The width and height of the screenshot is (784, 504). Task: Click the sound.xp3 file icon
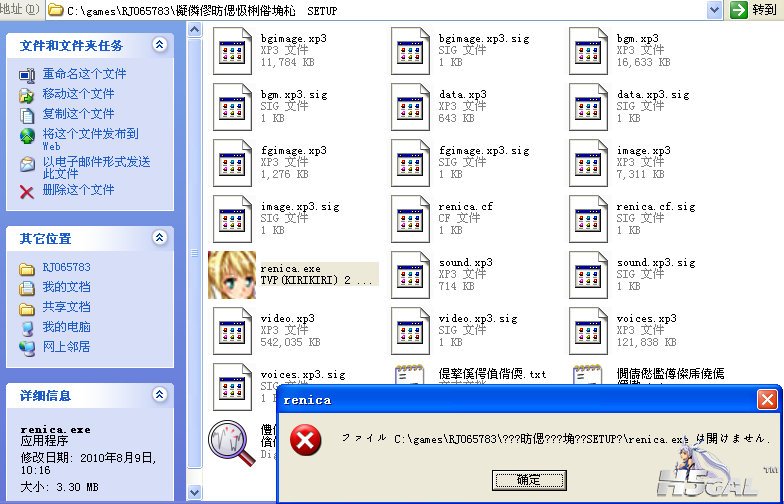pyautogui.click(x=411, y=275)
